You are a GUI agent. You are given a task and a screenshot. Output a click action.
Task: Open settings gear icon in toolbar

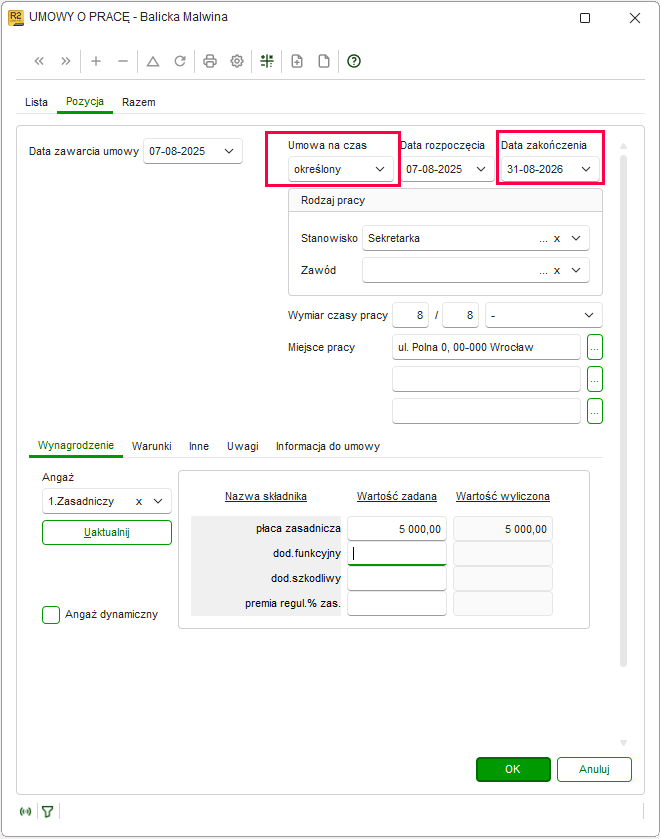pos(237,61)
